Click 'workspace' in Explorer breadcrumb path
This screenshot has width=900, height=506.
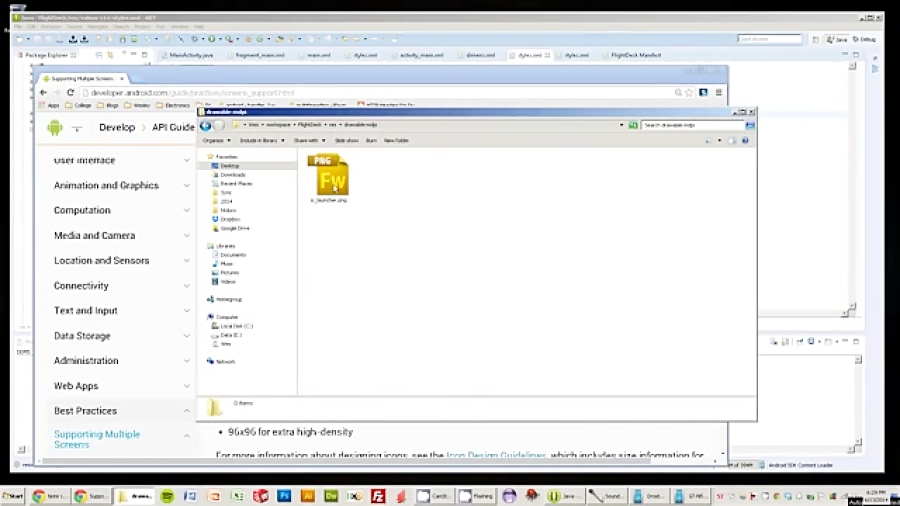pos(278,125)
